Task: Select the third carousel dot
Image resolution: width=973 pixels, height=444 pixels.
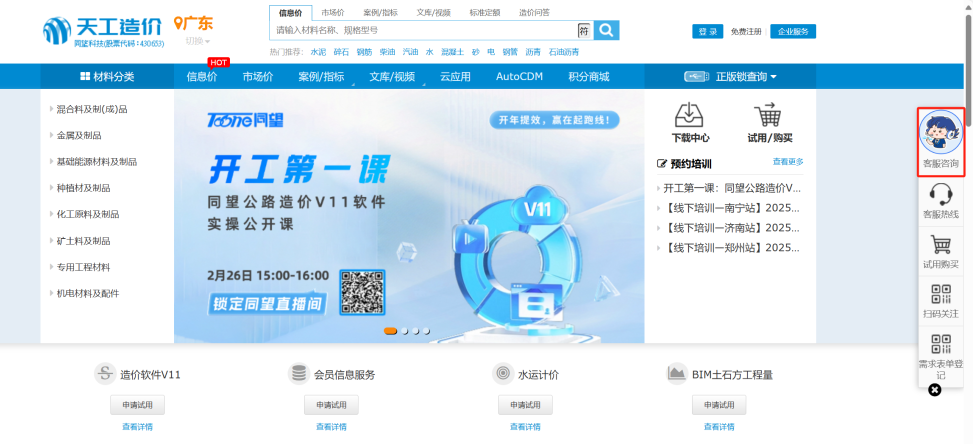Action: click(x=415, y=331)
